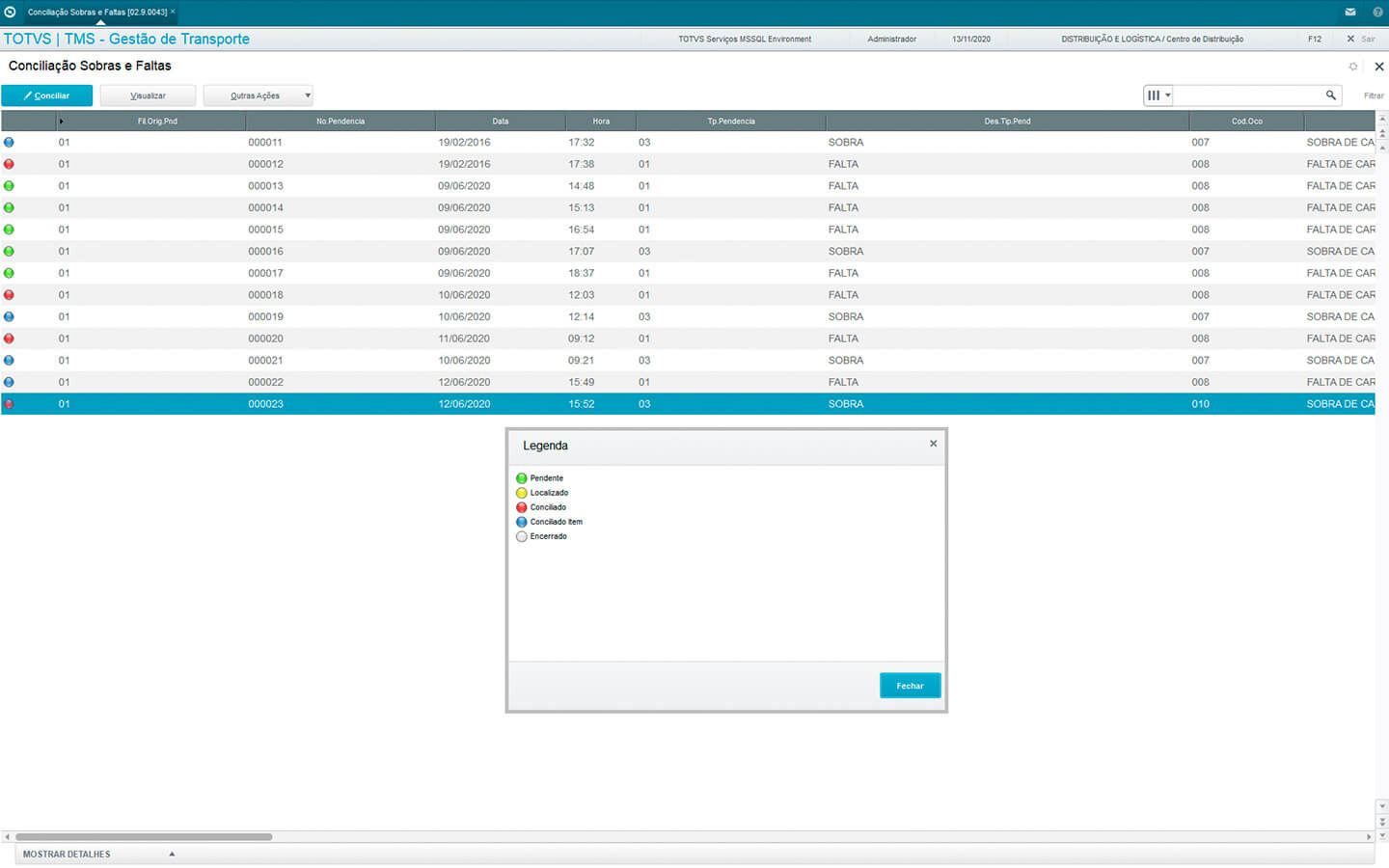
Task: Click the settings gear icon beside page title
Action: coord(1352,67)
